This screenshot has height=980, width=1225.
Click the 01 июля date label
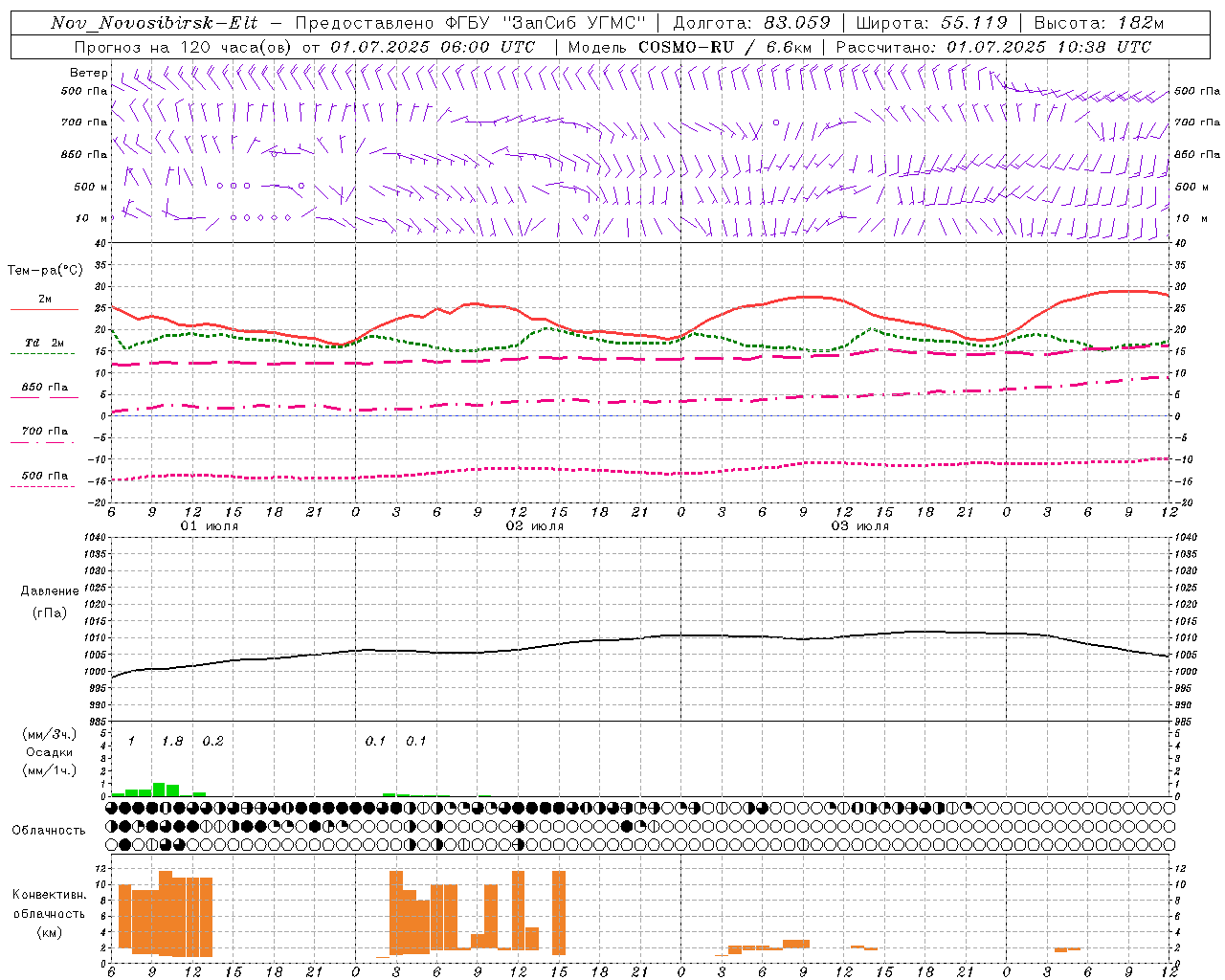click(x=210, y=526)
